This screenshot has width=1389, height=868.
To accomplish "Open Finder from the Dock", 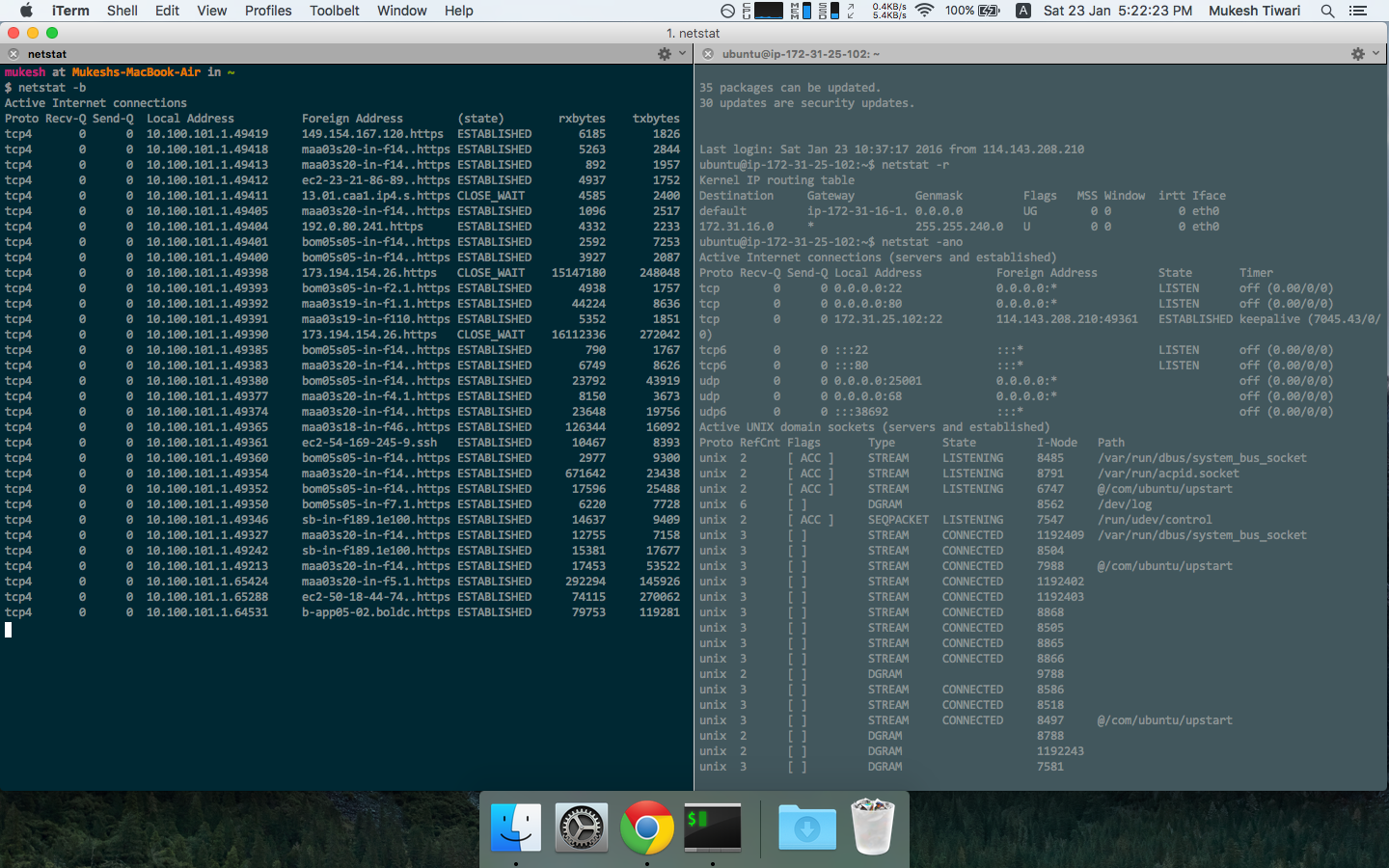I will tap(516, 827).
